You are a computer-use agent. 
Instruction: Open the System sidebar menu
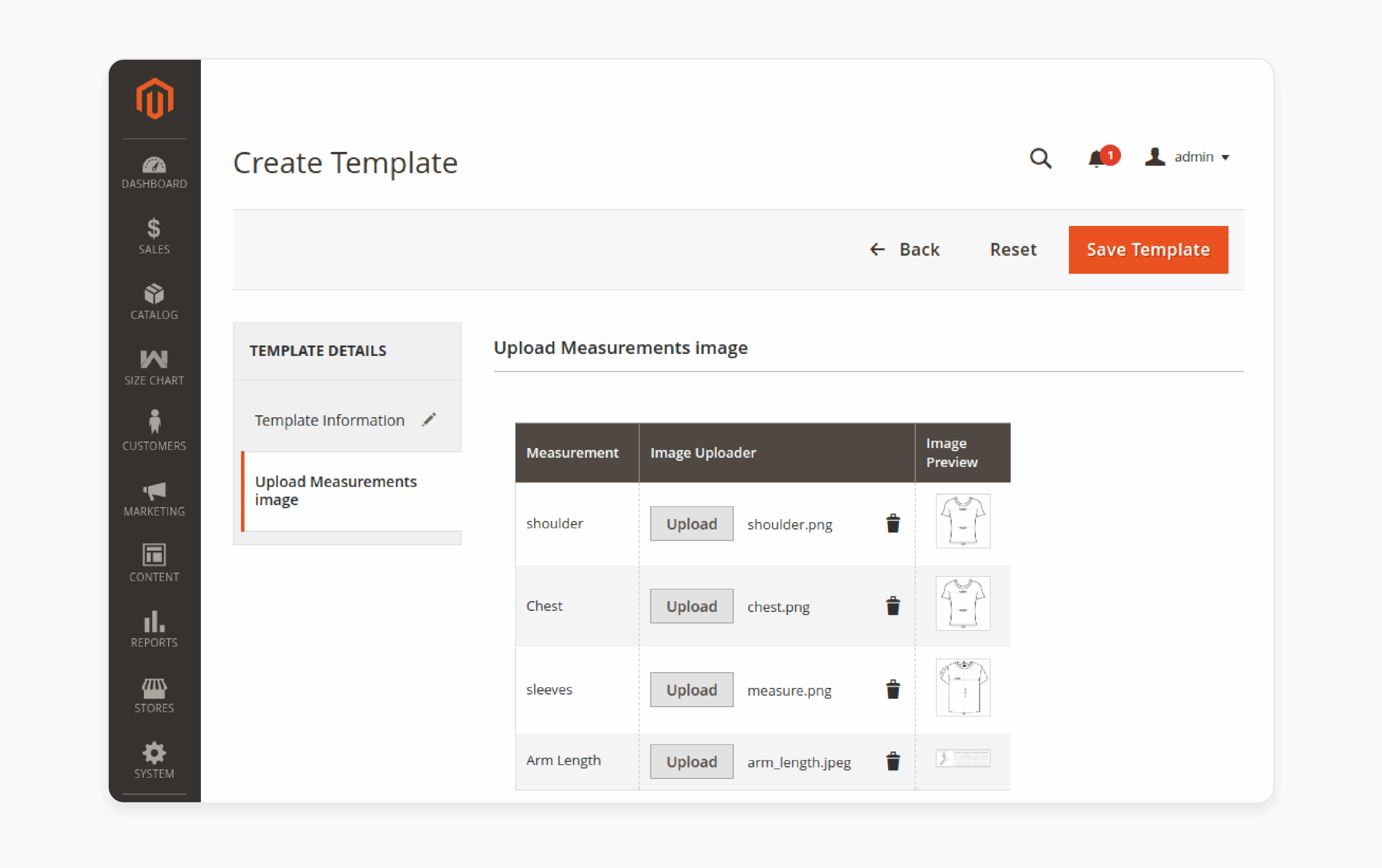pyautogui.click(x=154, y=761)
